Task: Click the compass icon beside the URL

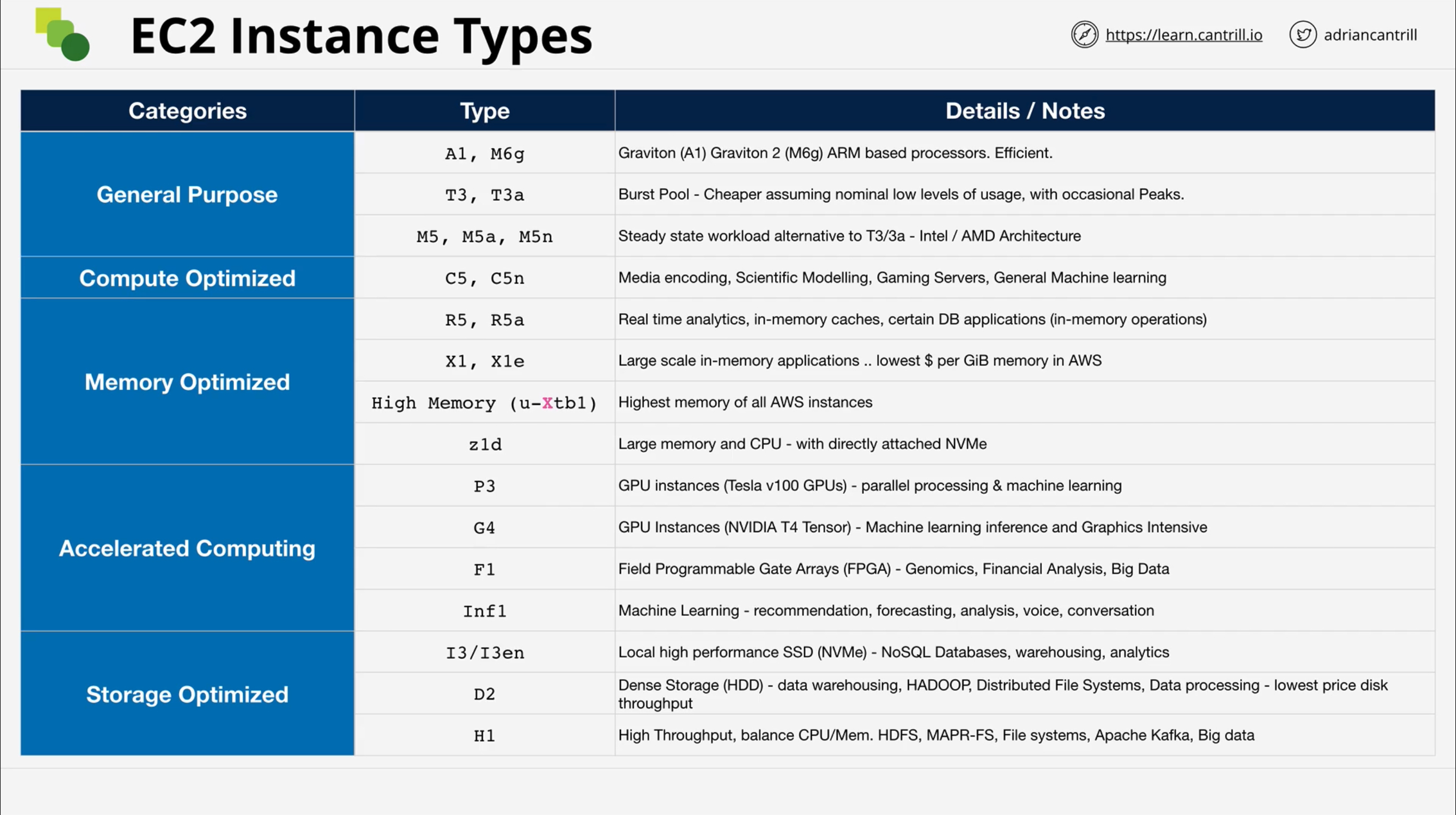Action: coord(1085,35)
